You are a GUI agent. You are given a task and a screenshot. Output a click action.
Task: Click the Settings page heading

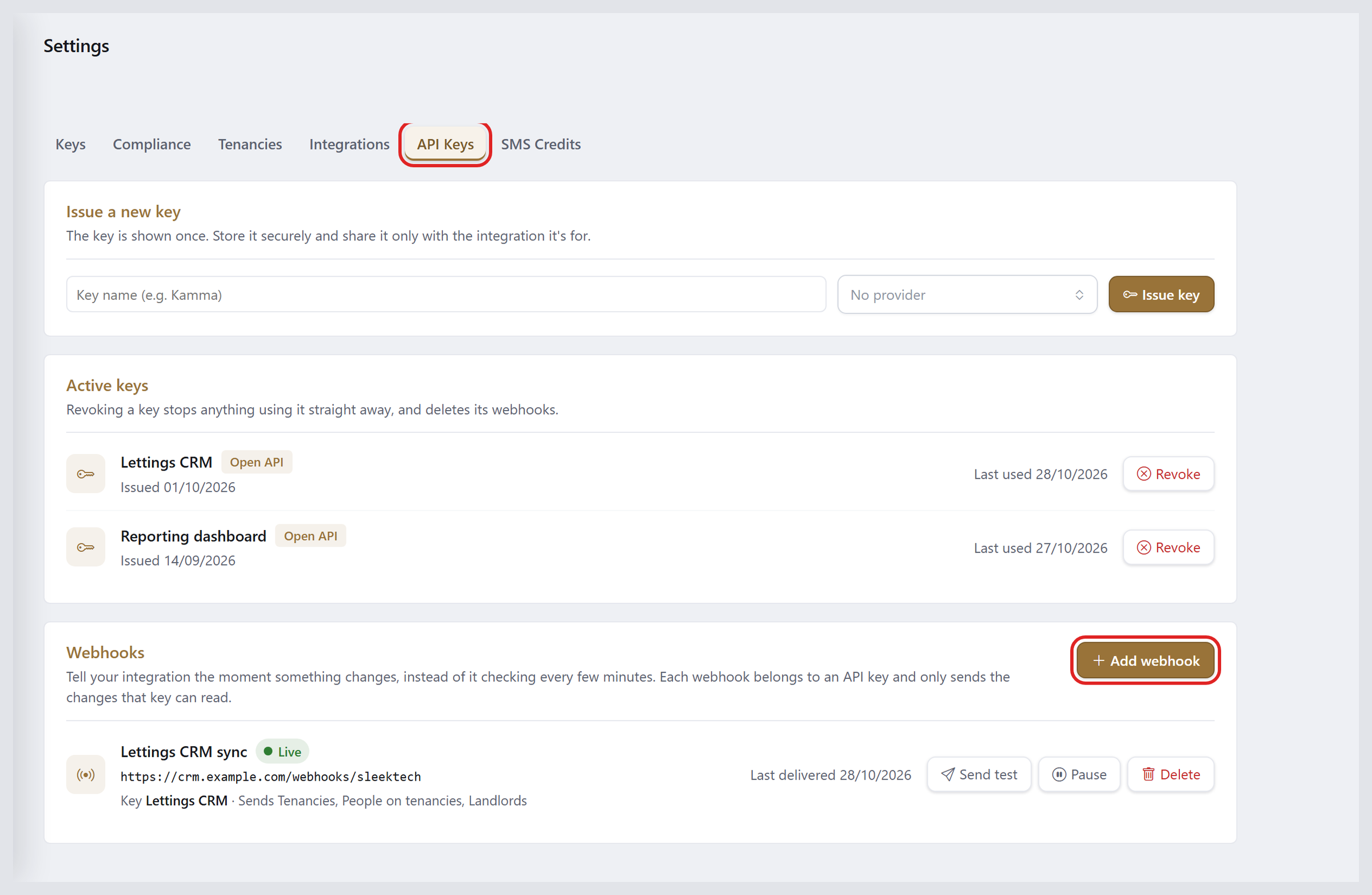pos(76,46)
